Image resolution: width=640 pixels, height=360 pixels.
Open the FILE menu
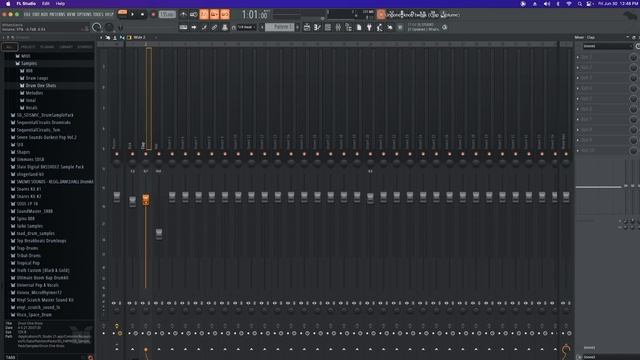pos(27,14)
